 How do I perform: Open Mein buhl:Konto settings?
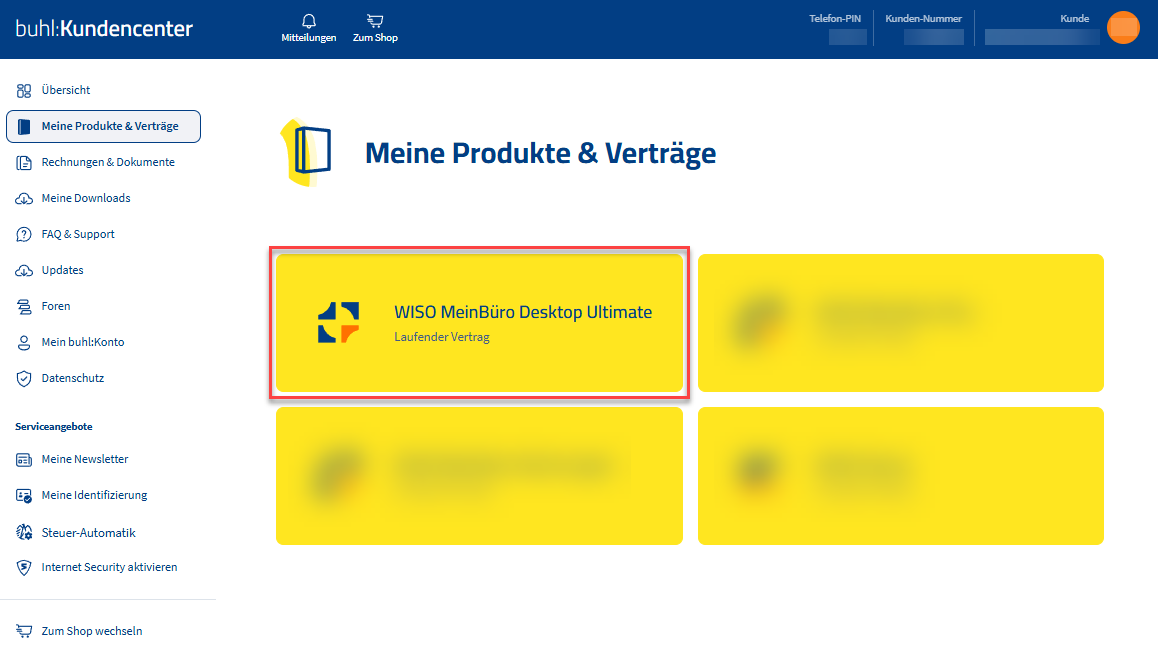tap(83, 342)
